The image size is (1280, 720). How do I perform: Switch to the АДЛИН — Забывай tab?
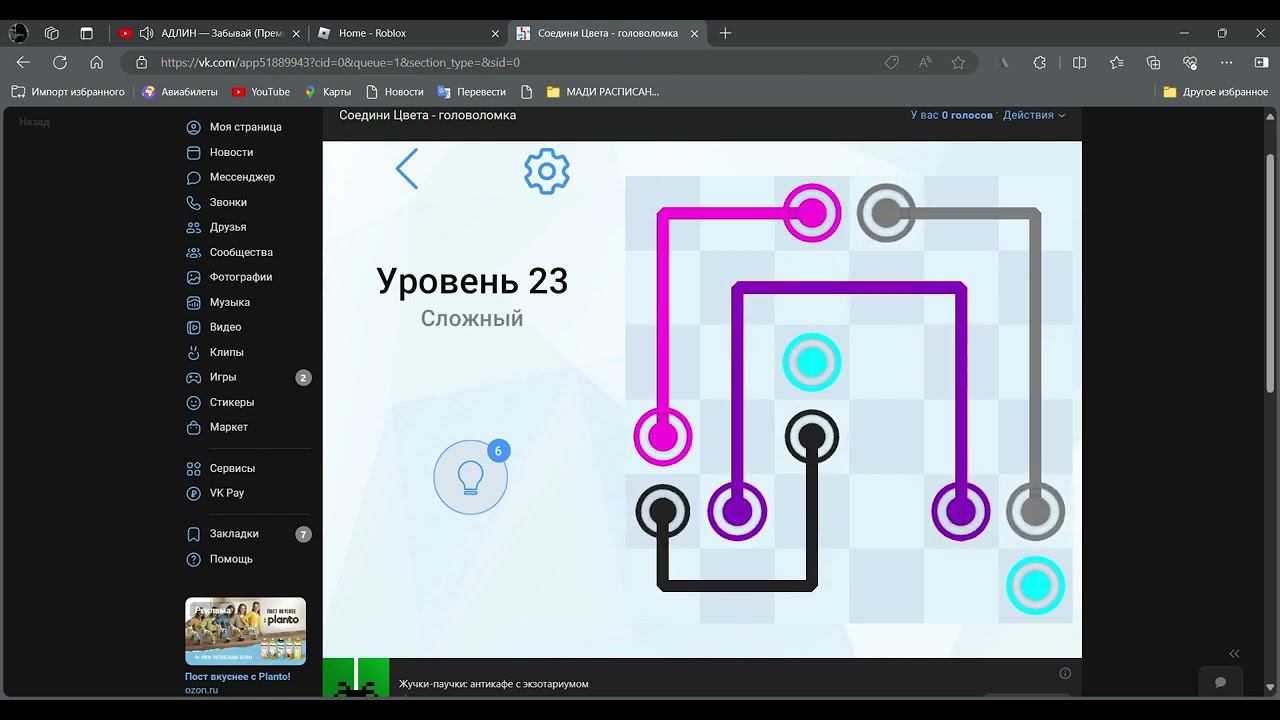coord(208,33)
